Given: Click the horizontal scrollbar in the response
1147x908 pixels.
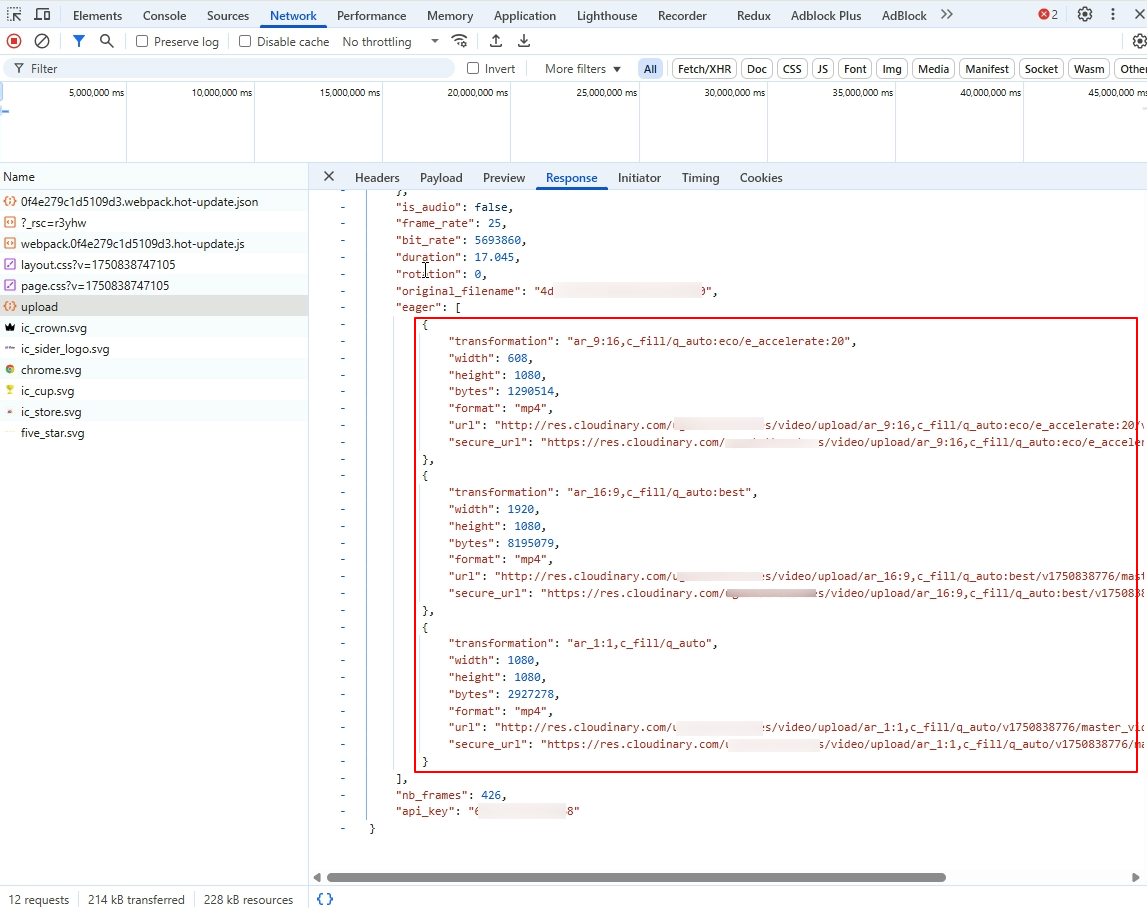Looking at the screenshot, I should point(635,877).
